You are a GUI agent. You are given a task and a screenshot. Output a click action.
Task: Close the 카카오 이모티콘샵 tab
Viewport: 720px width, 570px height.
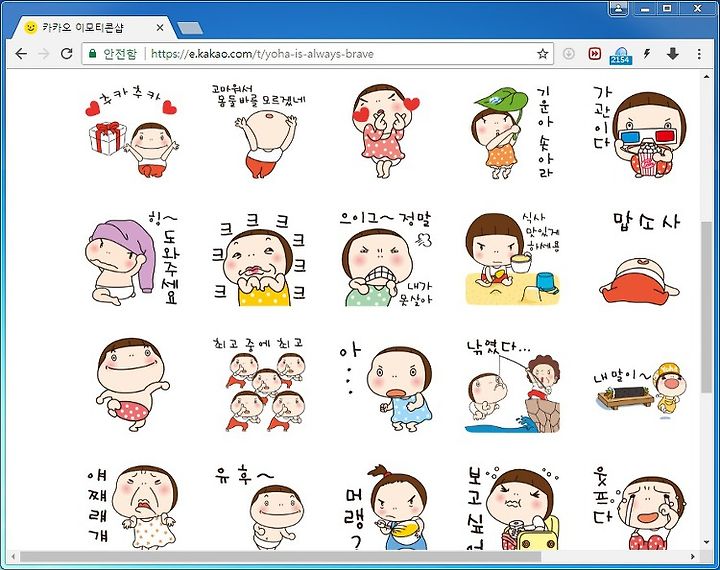[160, 28]
